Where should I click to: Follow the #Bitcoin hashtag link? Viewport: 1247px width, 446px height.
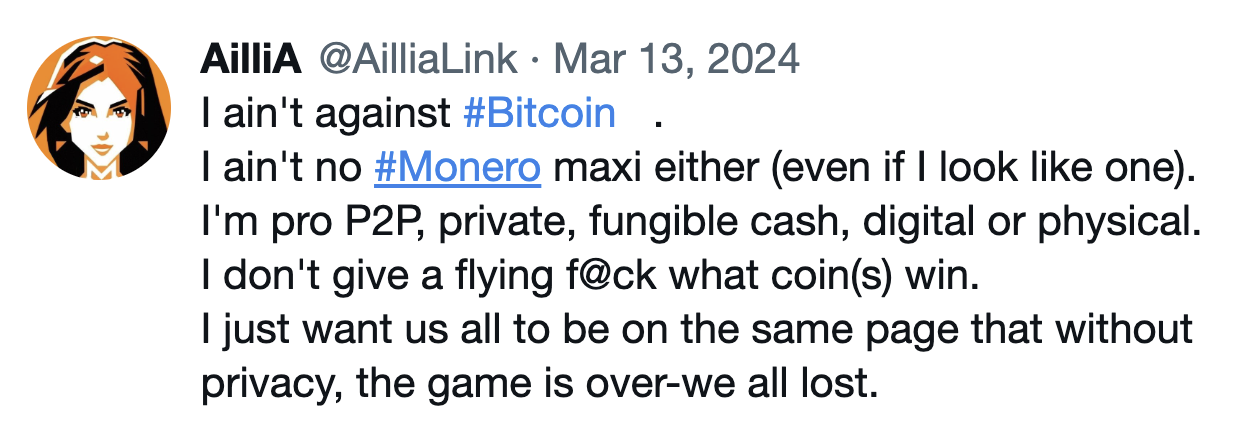pos(540,114)
